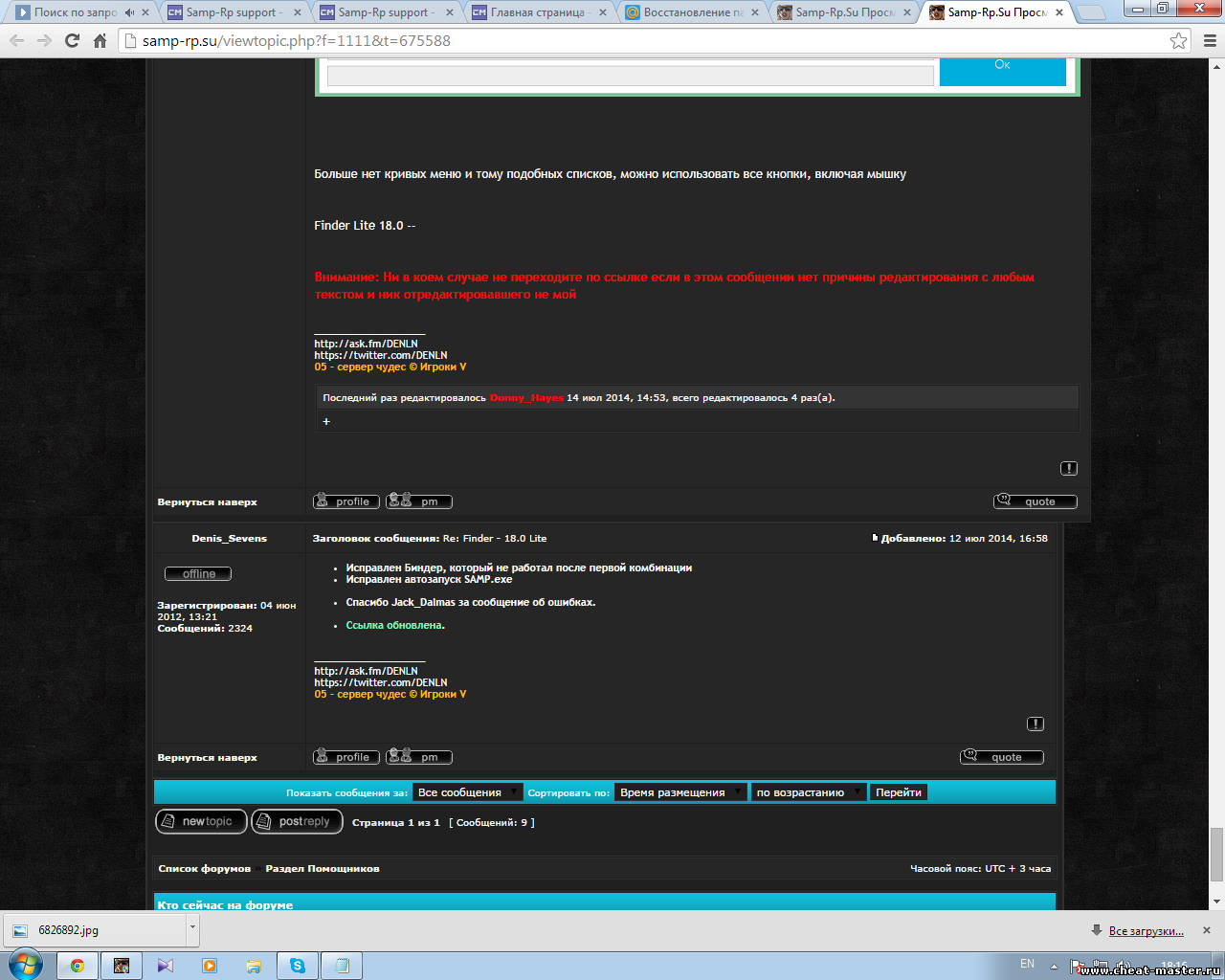This screenshot has height=980, width=1225.
Task: Open download options arrow for 6826892.jpg
Action: pyautogui.click(x=192, y=927)
